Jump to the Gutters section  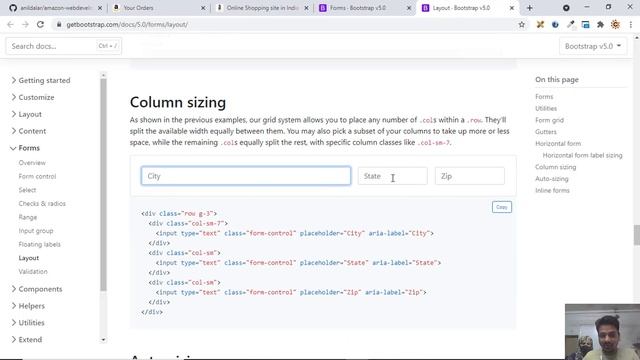click(546, 132)
